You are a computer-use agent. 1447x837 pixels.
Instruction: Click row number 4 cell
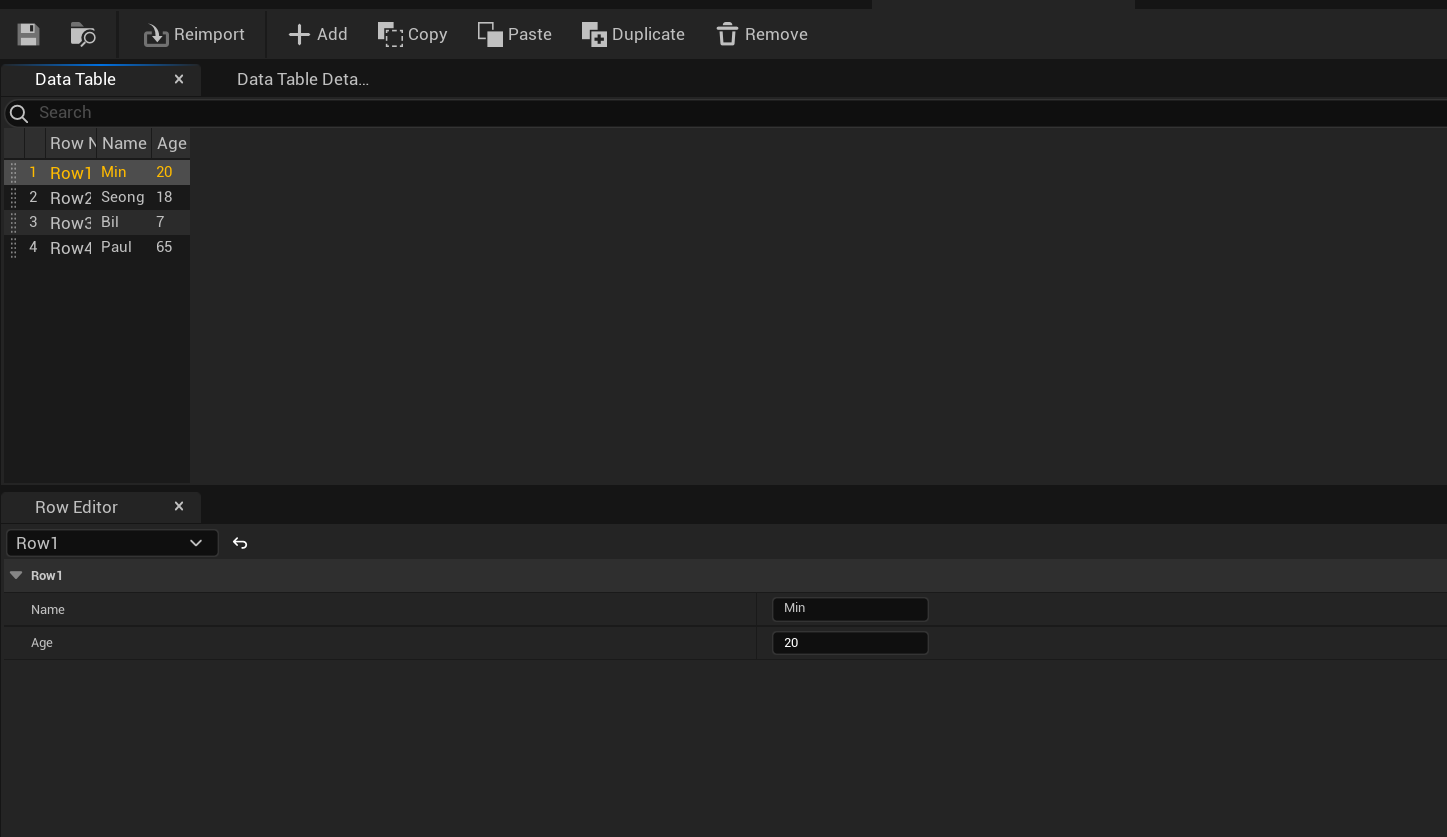click(x=33, y=247)
